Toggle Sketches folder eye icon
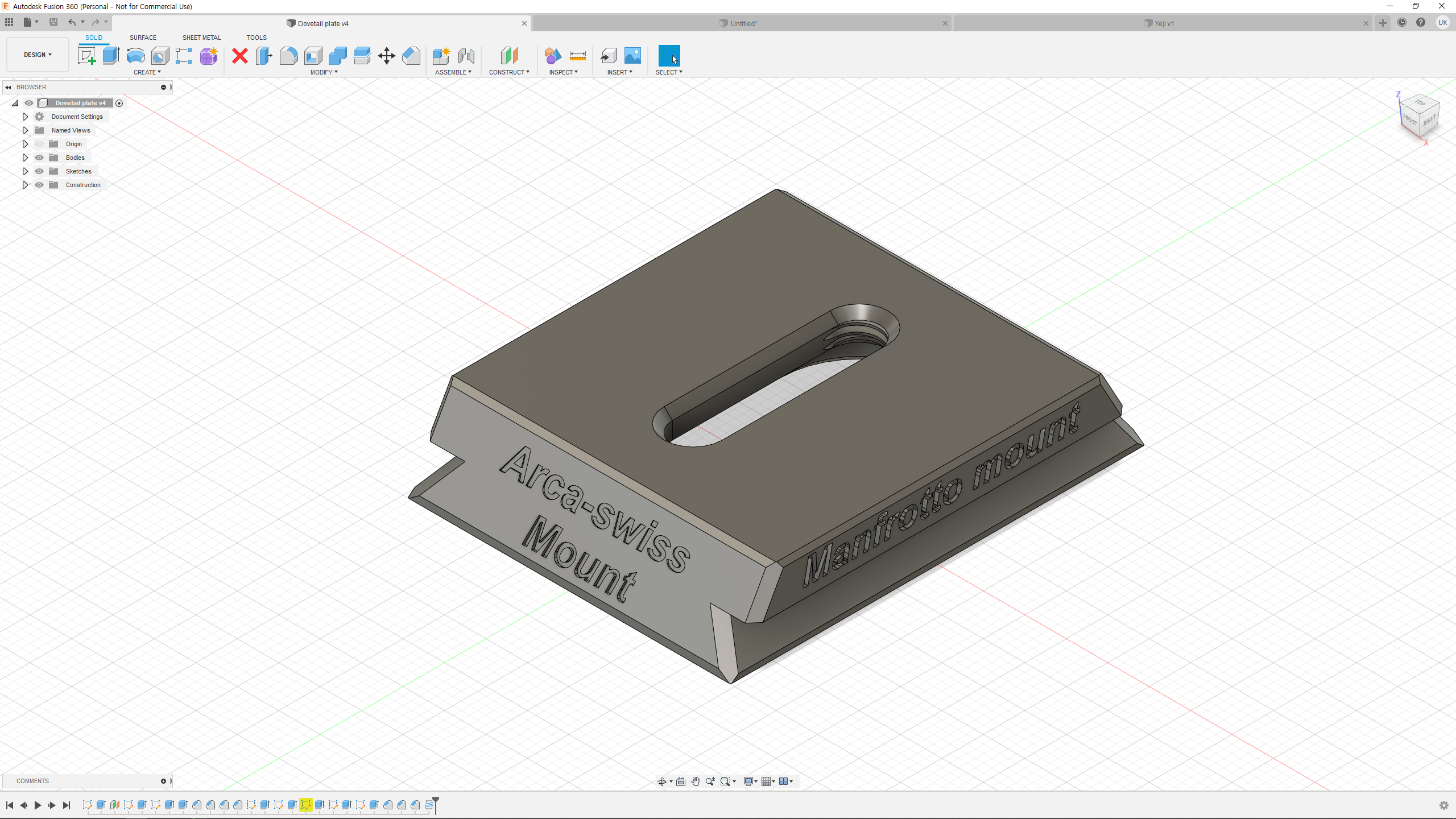Viewport: 1456px width, 819px height. pos(39,171)
